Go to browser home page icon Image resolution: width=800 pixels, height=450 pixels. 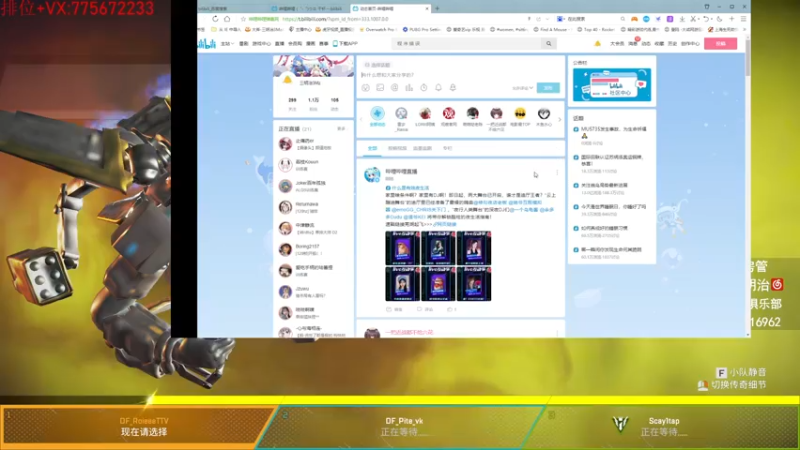[x=227, y=19]
